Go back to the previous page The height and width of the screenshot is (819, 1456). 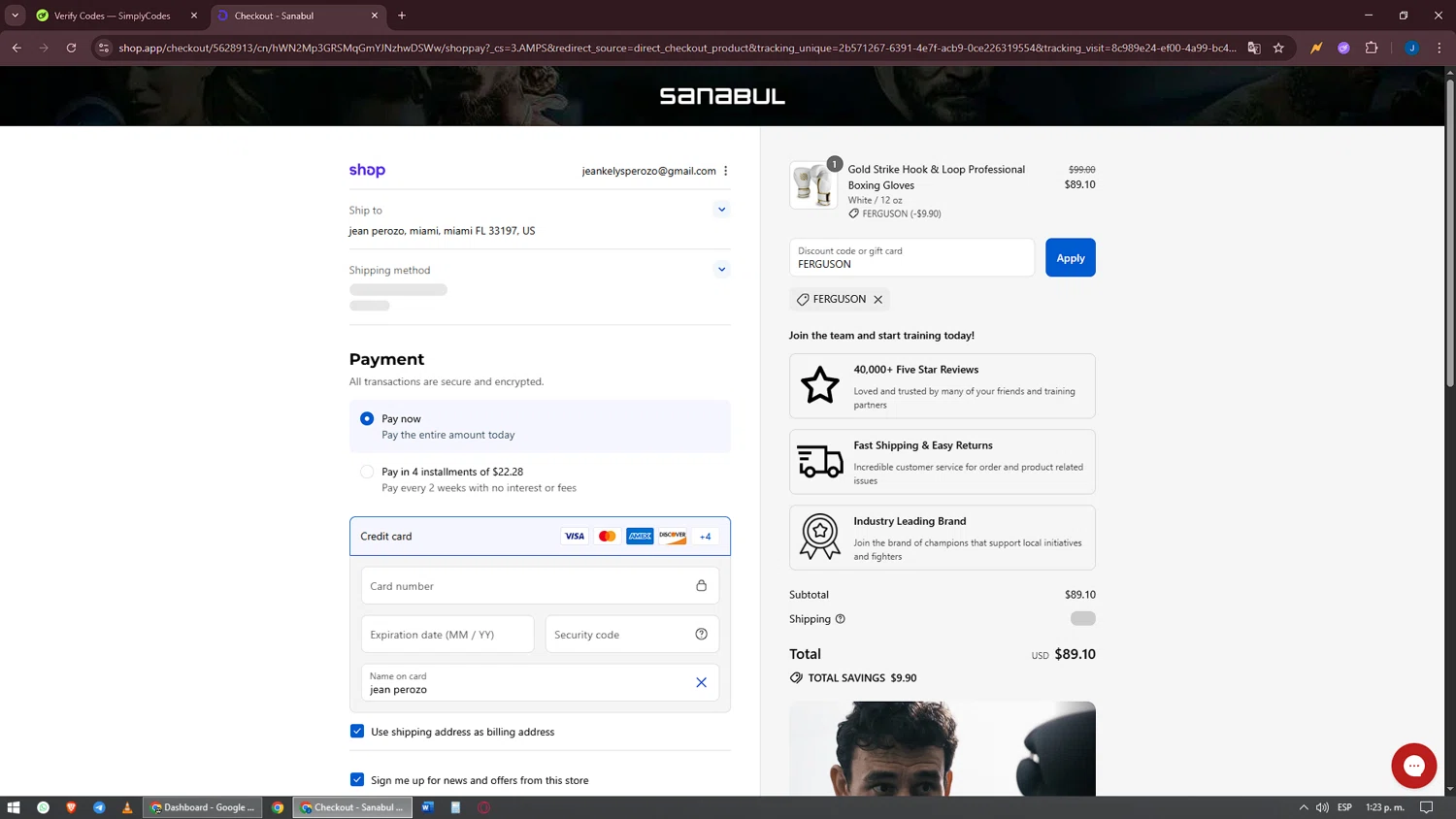[17, 48]
